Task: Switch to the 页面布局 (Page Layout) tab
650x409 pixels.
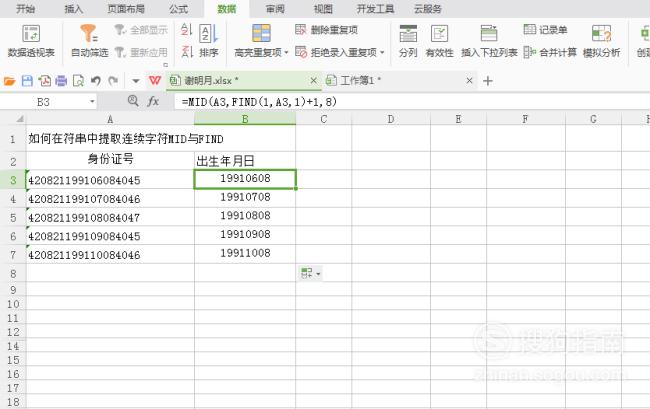Action: point(126,9)
